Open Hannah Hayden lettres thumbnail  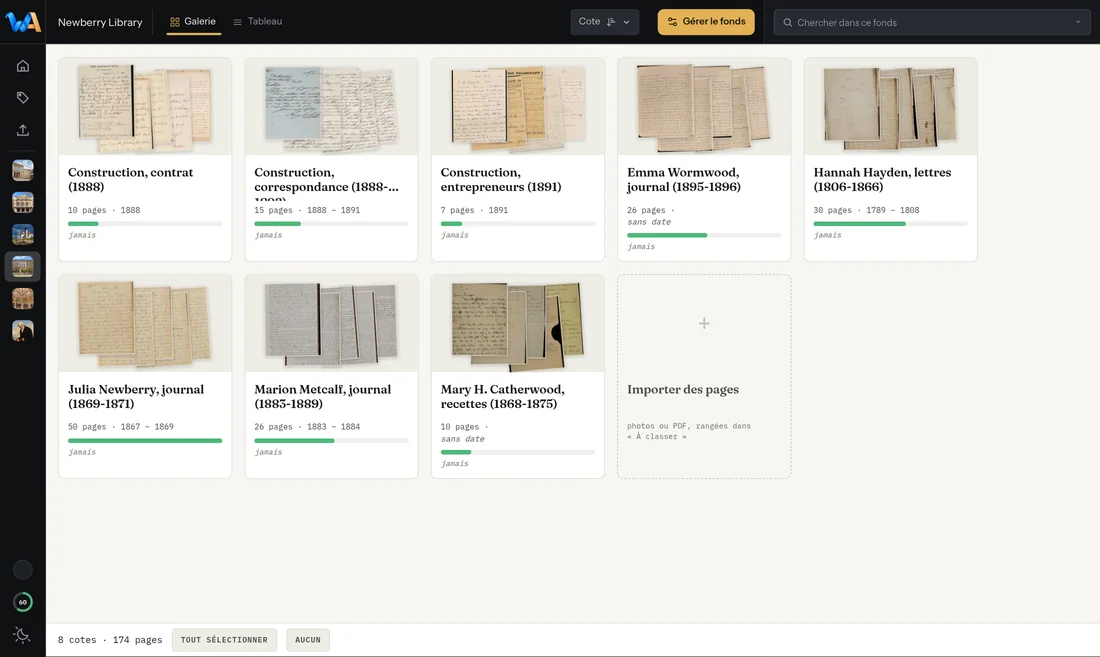point(890,107)
